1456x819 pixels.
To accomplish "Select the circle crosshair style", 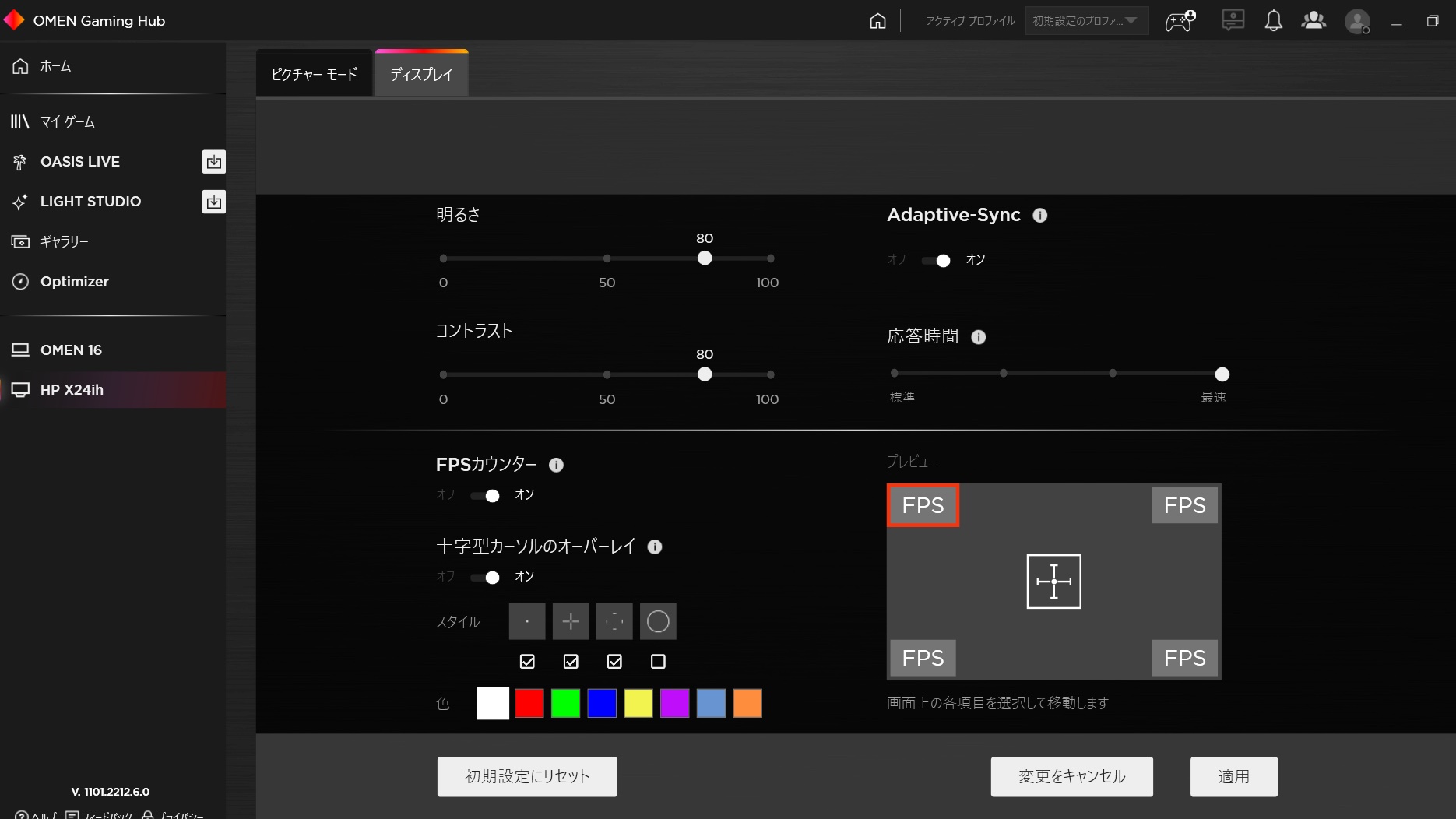I will tap(658, 621).
